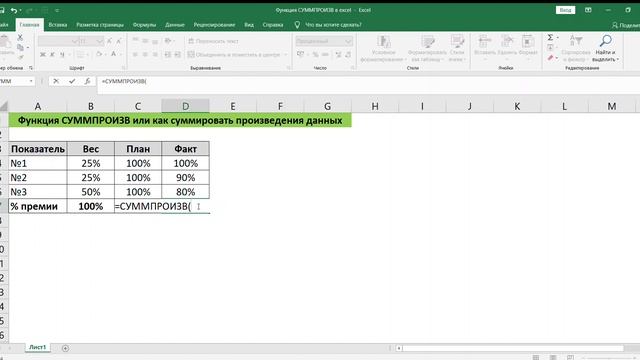Open the 'Справка' ribbon tab
640x360 pixels.
coord(273,25)
